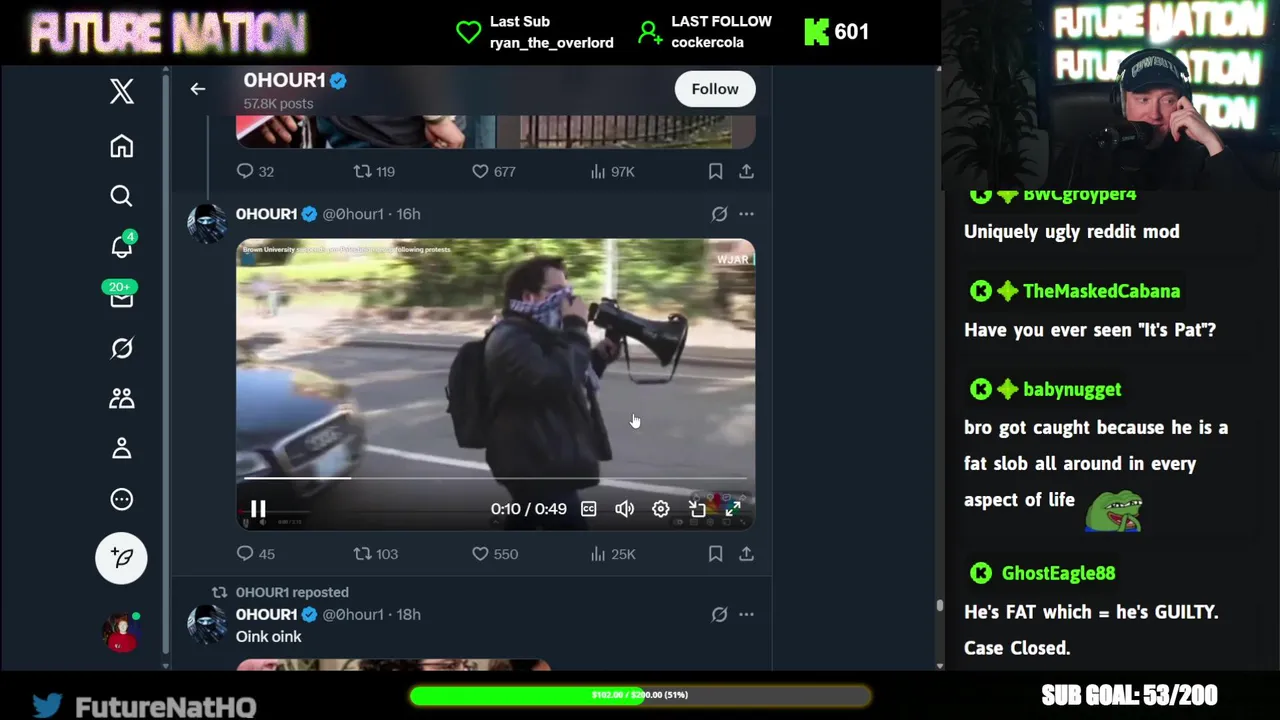Screen dimensions: 1280x720
Task: Click the 18h timestamp on Oink post
Action: tap(408, 614)
